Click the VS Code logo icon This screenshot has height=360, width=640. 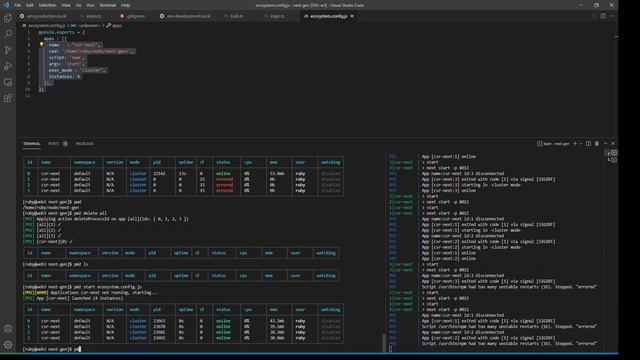pos(6,5)
